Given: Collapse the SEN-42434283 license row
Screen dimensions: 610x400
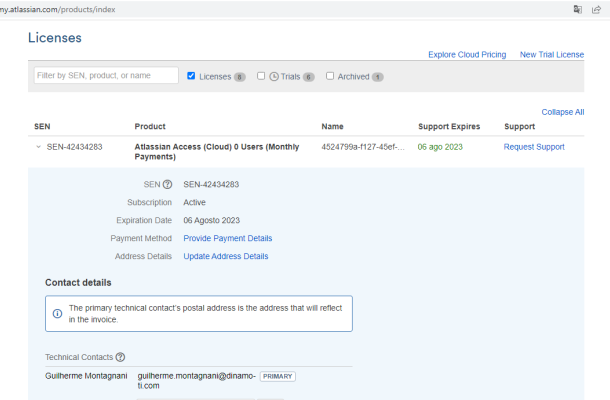Looking at the screenshot, I should (x=38, y=147).
